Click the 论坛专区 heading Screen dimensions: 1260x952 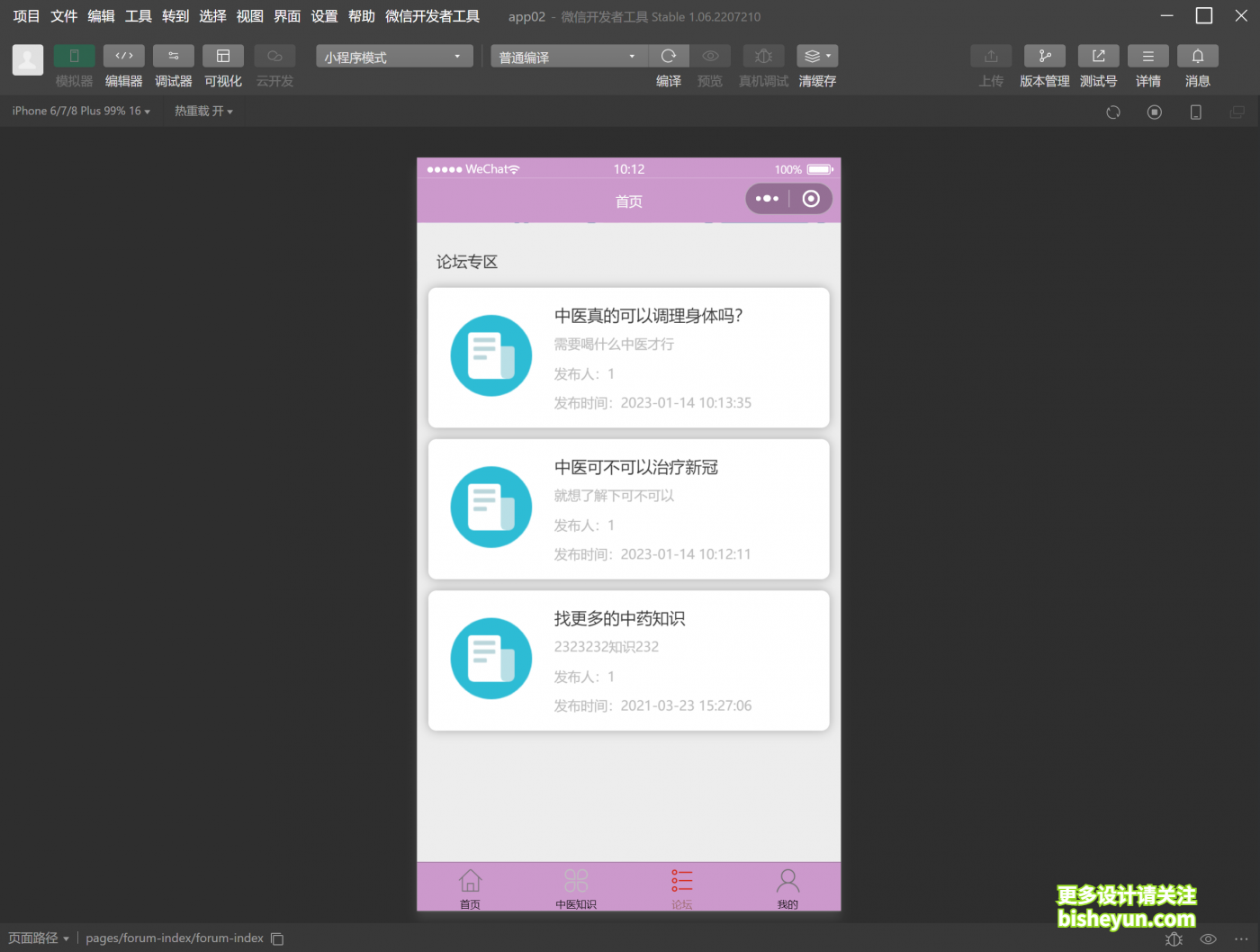point(467,262)
